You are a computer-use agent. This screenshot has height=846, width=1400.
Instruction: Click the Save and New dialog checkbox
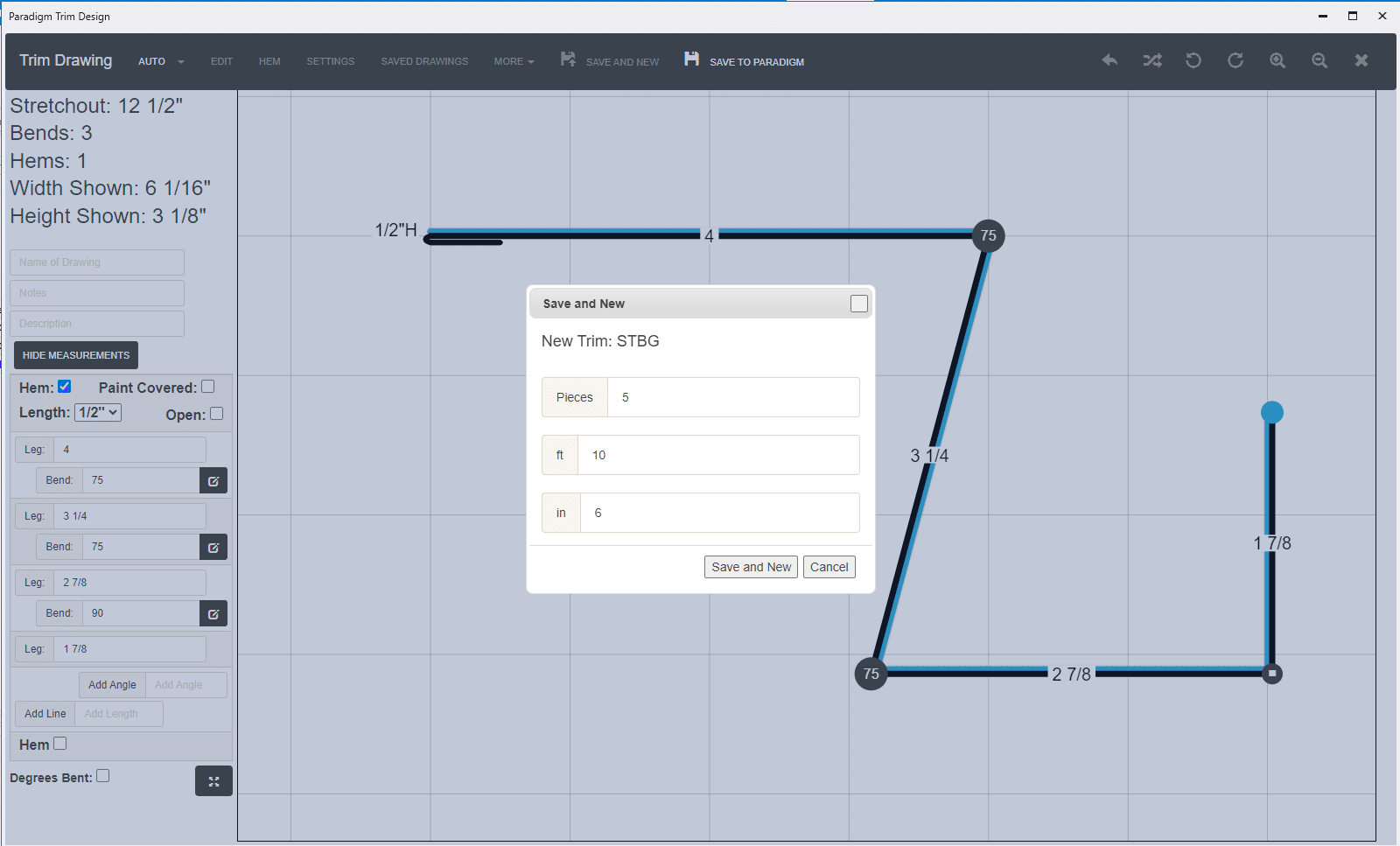(x=859, y=304)
